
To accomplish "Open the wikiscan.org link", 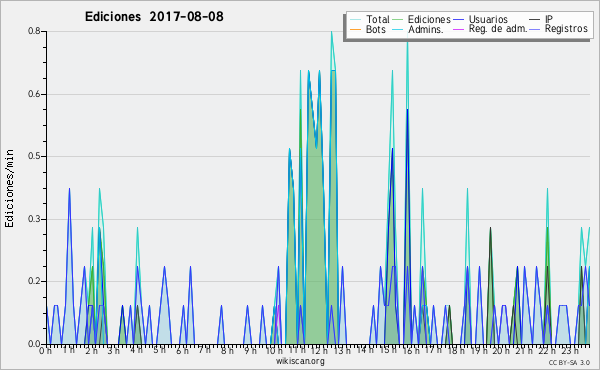I will pos(300,361).
